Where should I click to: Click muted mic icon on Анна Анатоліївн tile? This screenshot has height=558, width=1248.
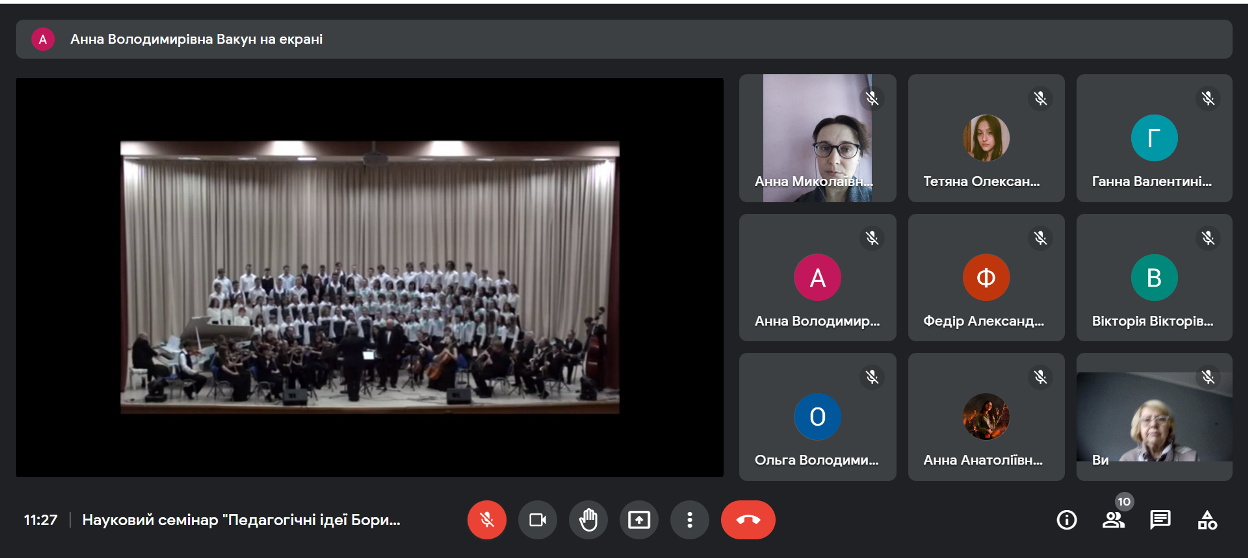1040,377
